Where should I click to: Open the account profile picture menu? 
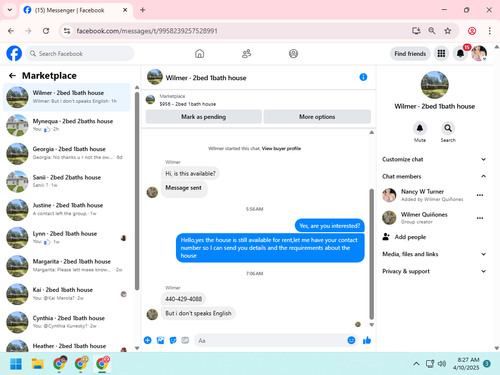point(479,53)
